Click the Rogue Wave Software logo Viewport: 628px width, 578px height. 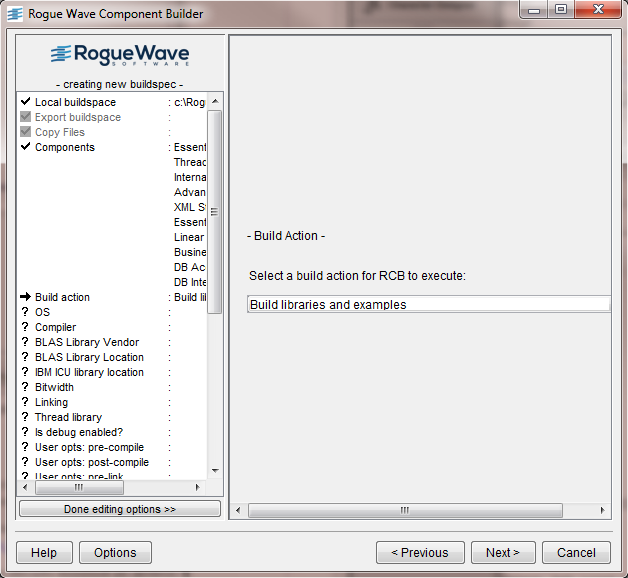tap(119, 55)
